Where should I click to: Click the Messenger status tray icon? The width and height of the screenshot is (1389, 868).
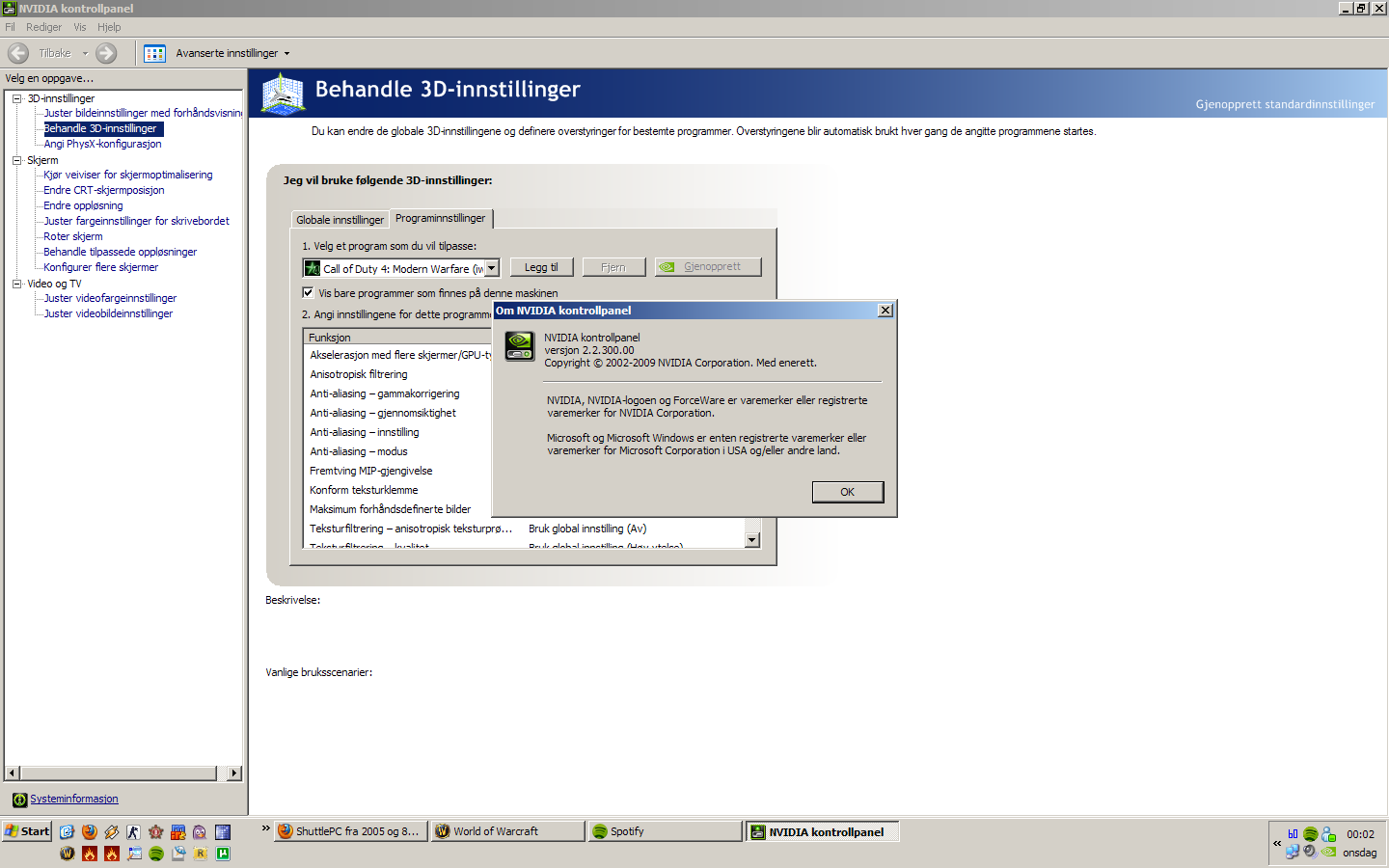[x=1328, y=834]
